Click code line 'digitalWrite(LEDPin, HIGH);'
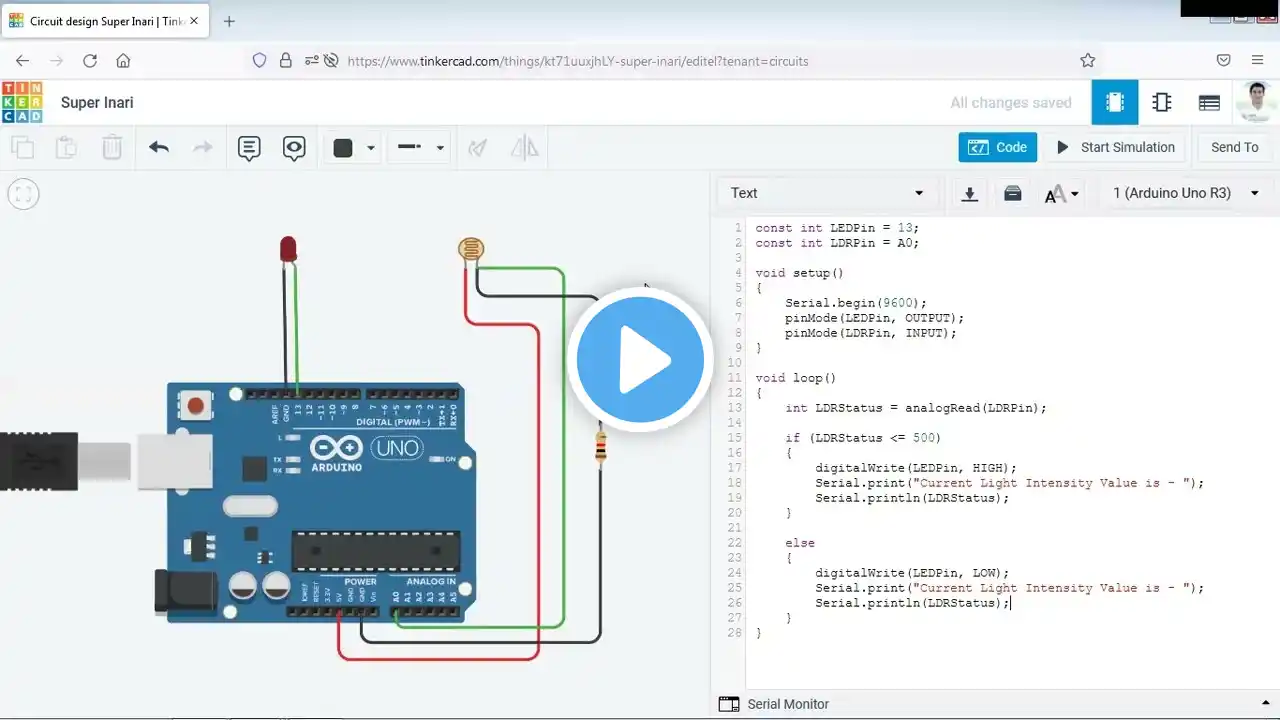 [916, 468]
